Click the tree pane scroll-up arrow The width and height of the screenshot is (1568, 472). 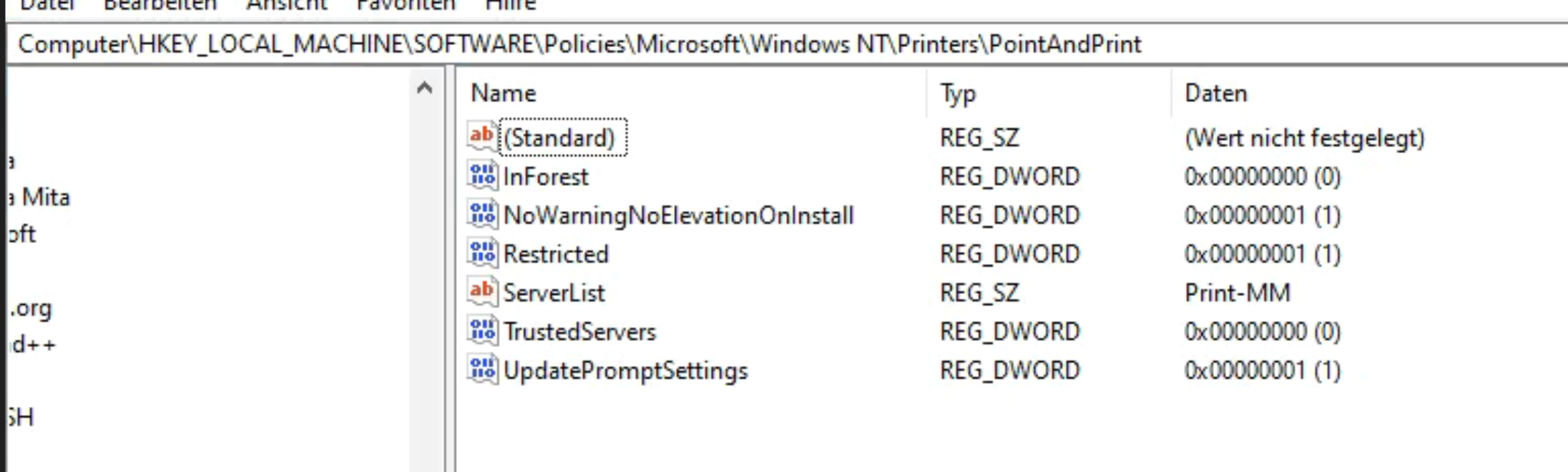coord(424,88)
